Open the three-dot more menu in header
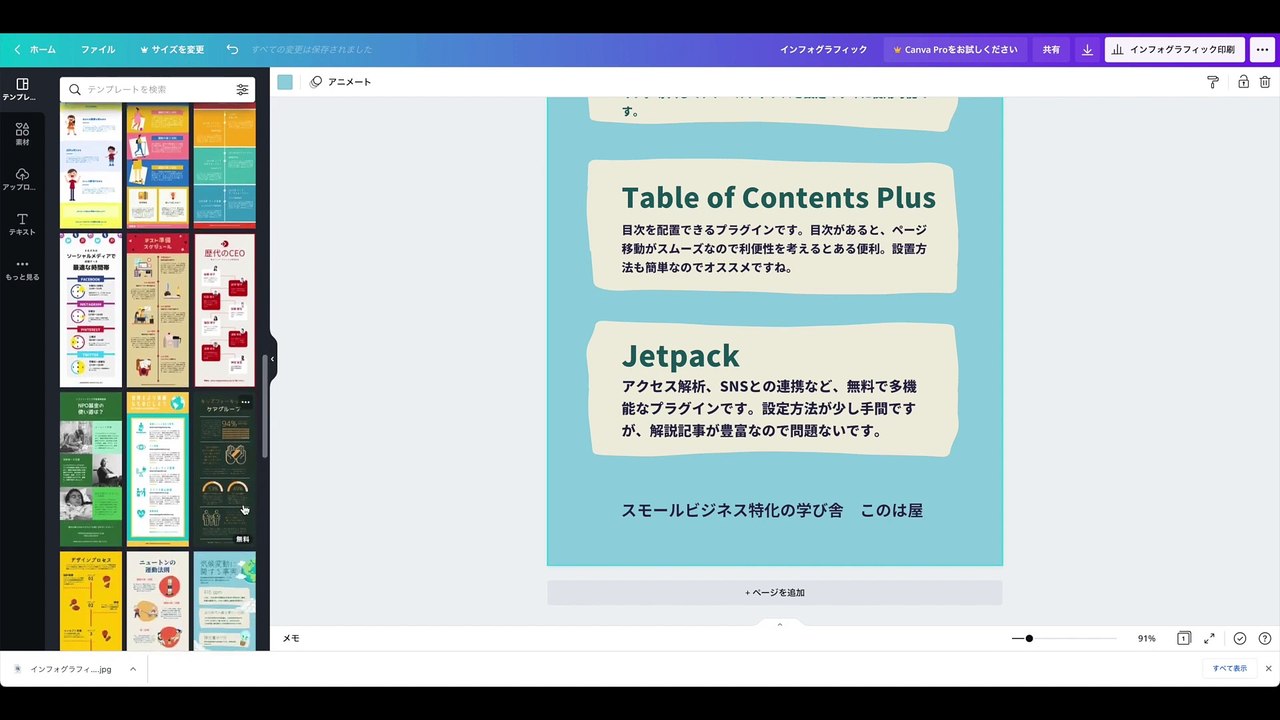 click(x=1262, y=50)
